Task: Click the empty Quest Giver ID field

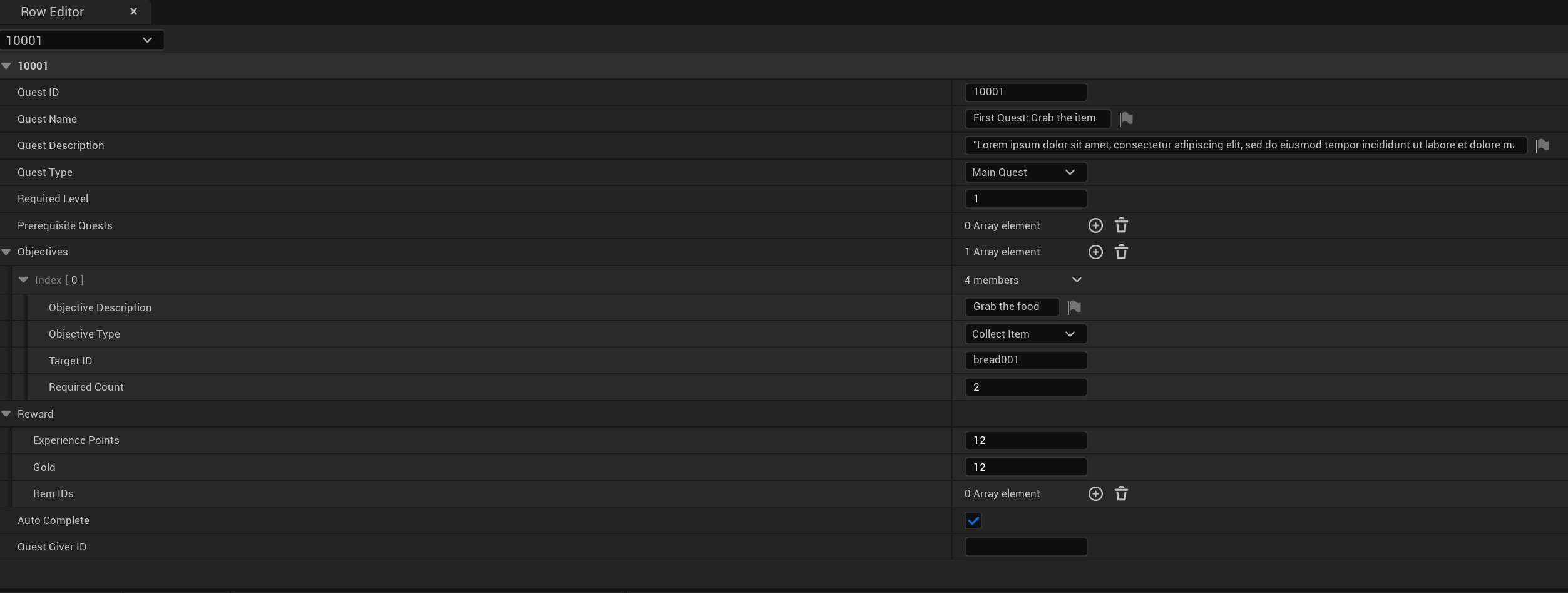Action: [x=1025, y=547]
